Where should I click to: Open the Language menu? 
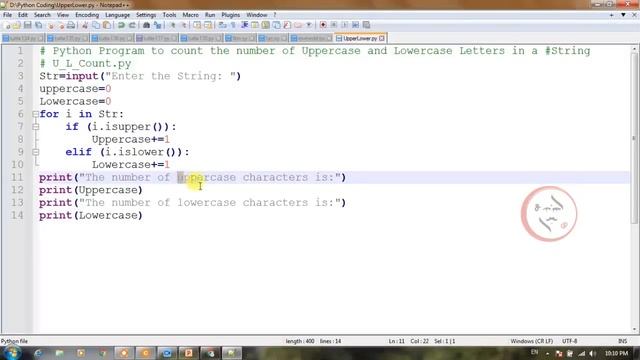click(117, 15)
